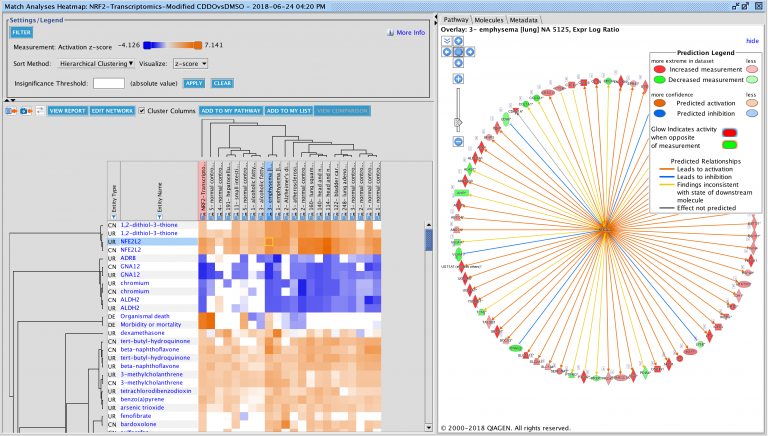
Task: Click the arsenic trioxide entity name
Action: click(x=142, y=408)
